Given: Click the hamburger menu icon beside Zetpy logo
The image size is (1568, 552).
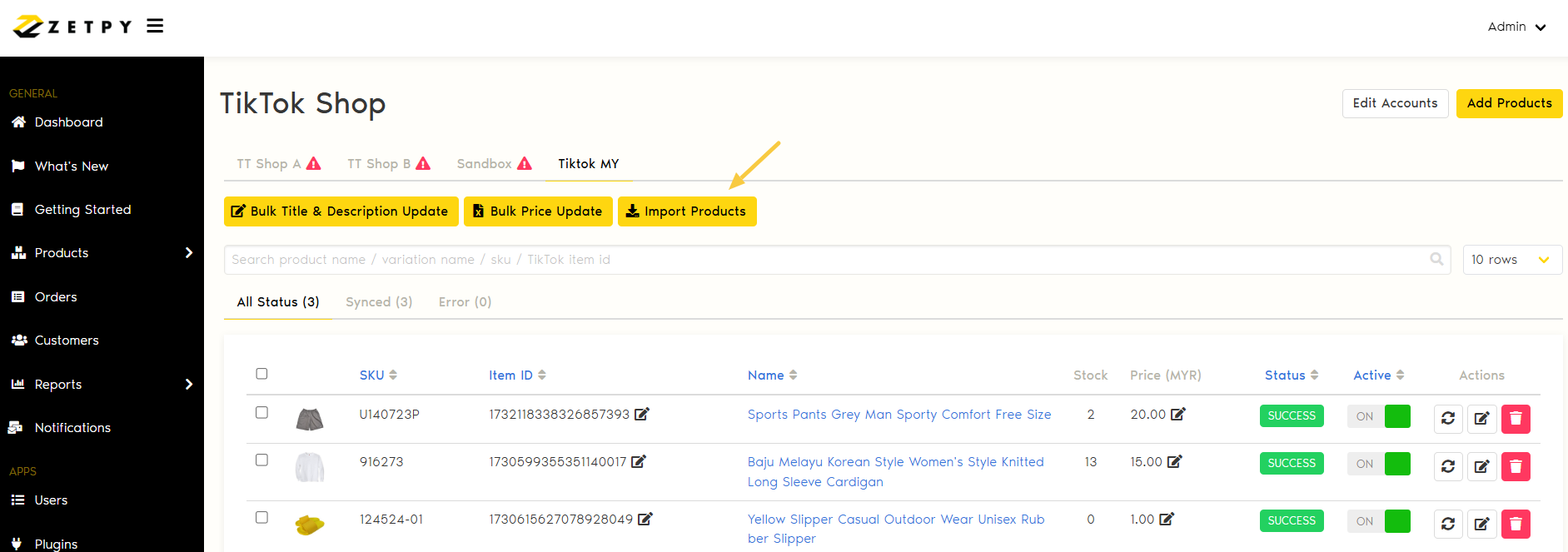Looking at the screenshot, I should (155, 27).
